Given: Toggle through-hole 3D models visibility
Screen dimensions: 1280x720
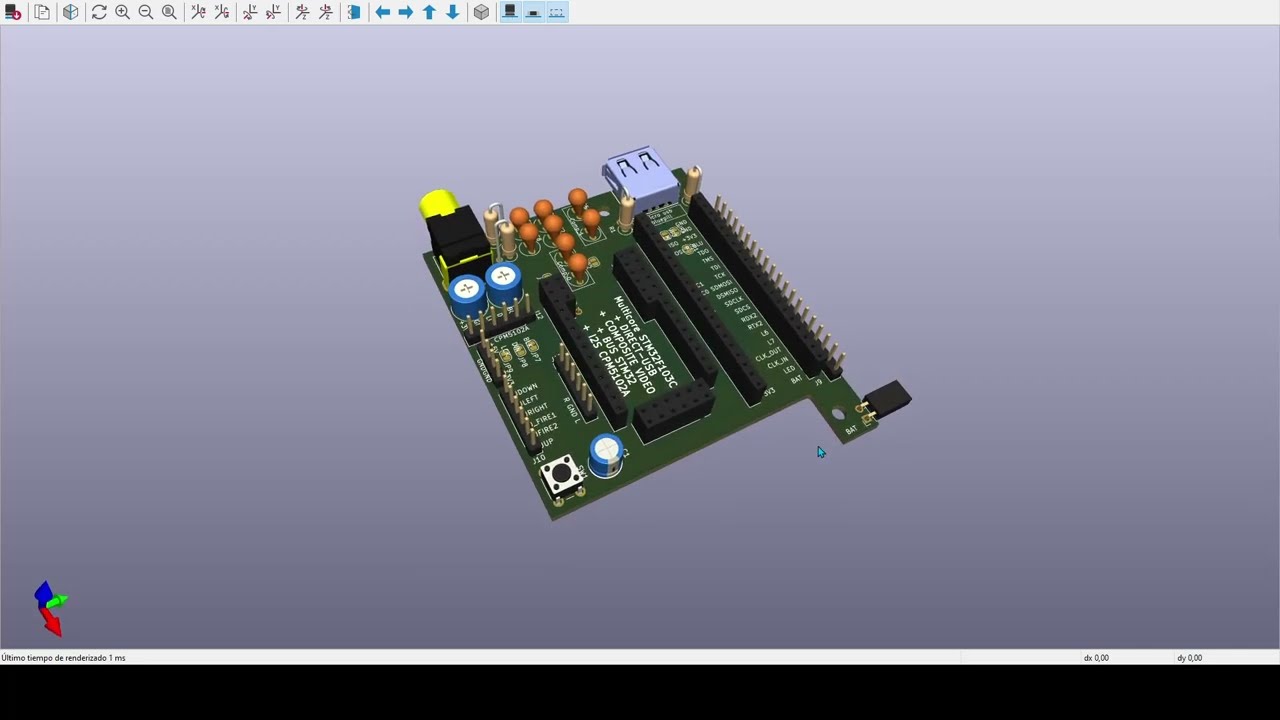Looking at the screenshot, I should coord(510,12).
